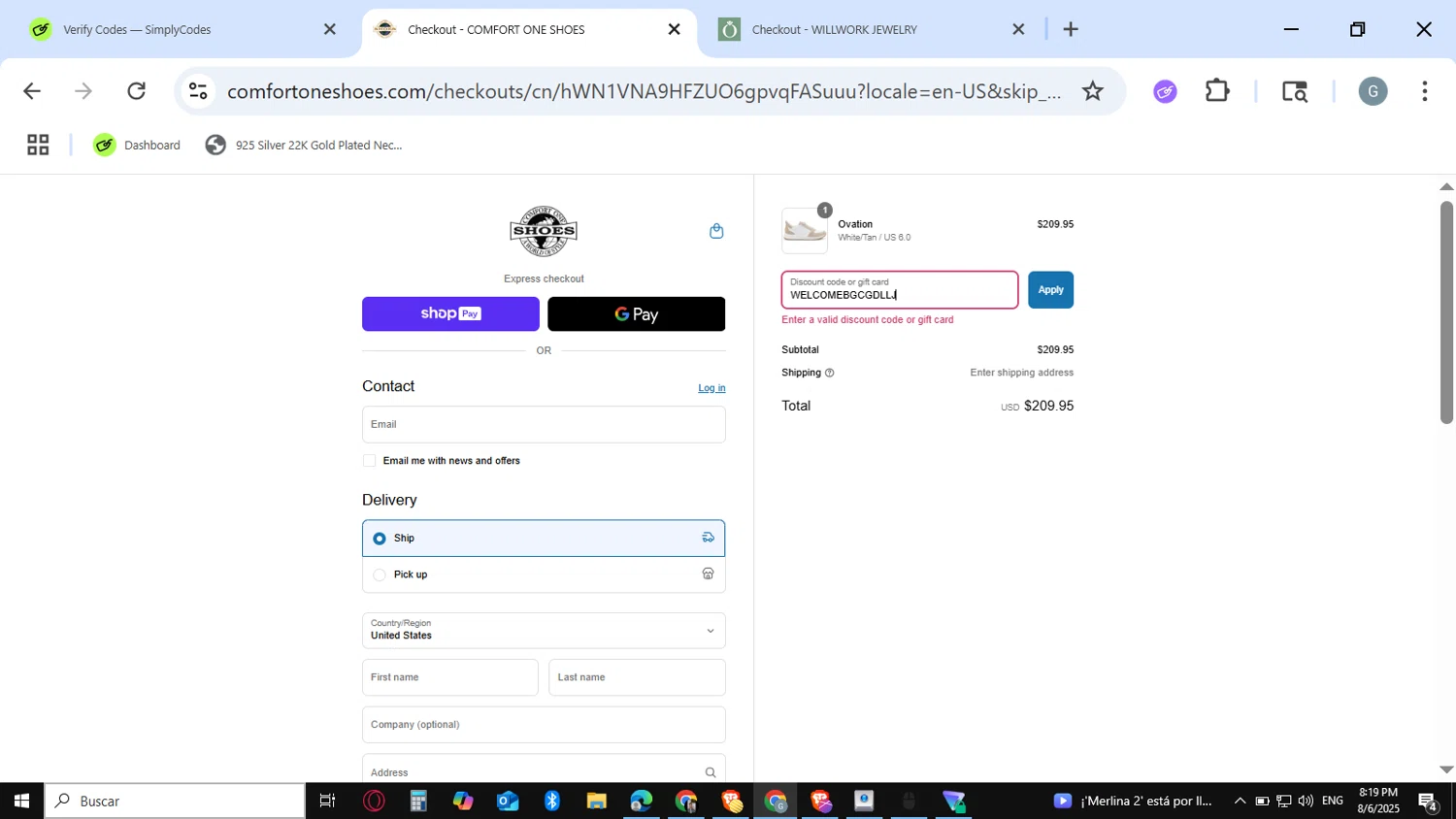Image resolution: width=1456 pixels, height=819 pixels.
Task: Click the Ovation shoe thumbnail
Action: coord(805,231)
